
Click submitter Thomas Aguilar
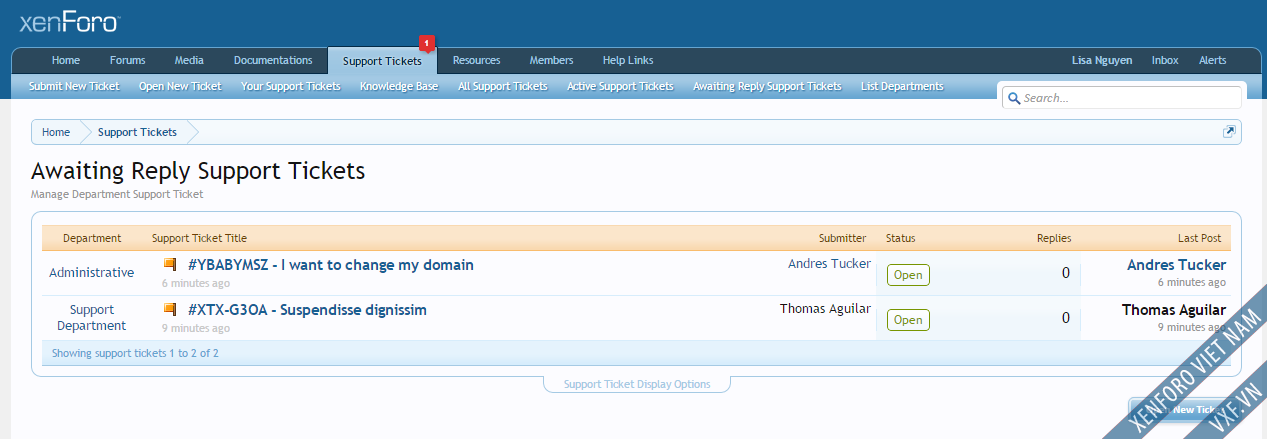pyautogui.click(x=825, y=309)
